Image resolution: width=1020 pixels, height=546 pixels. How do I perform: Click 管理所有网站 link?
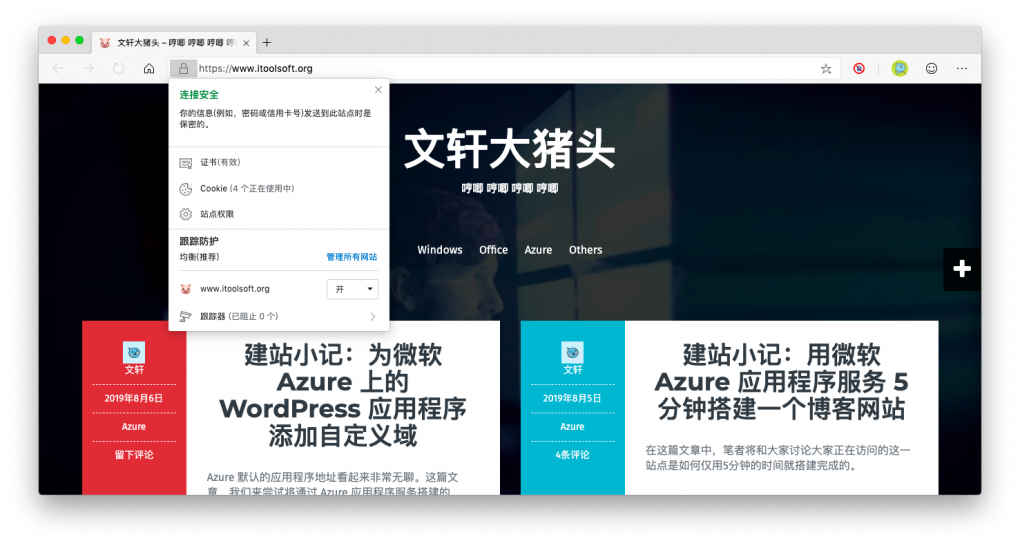pyautogui.click(x=351, y=257)
